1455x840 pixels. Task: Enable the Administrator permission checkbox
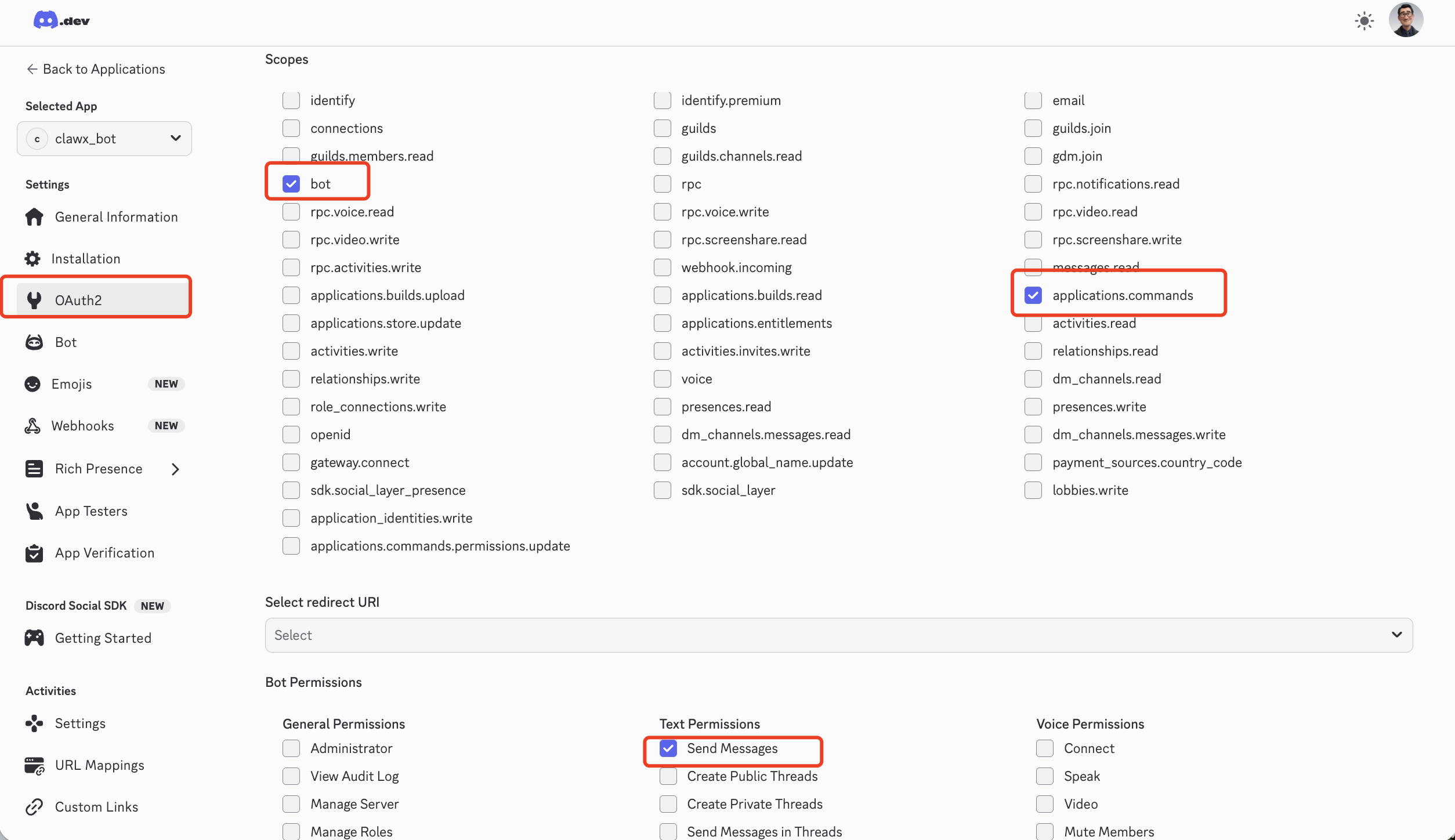tap(291, 748)
